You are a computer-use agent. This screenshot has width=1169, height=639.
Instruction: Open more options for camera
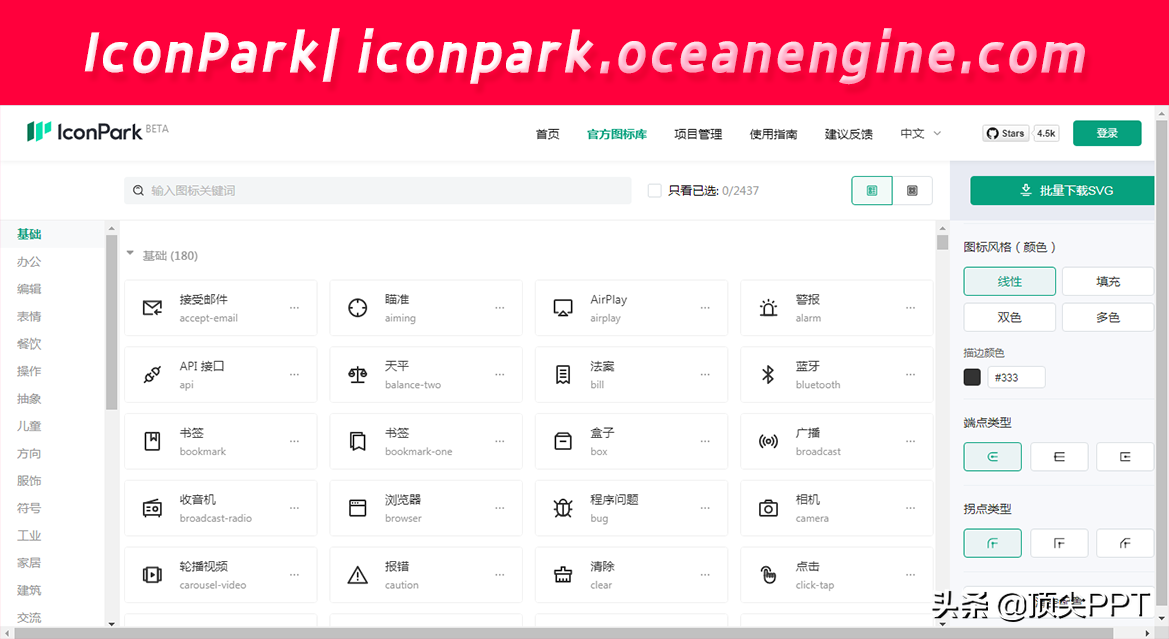[910, 508]
